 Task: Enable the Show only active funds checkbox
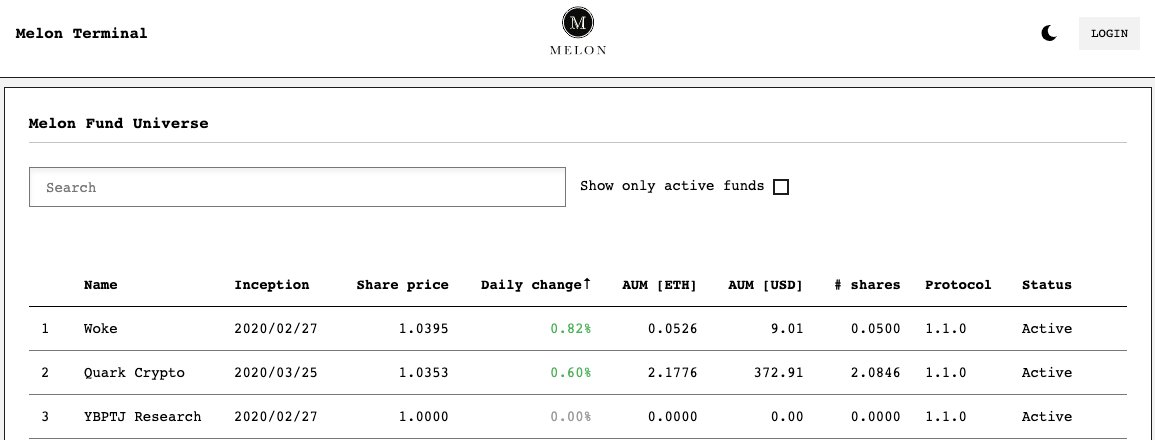pos(781,187)
